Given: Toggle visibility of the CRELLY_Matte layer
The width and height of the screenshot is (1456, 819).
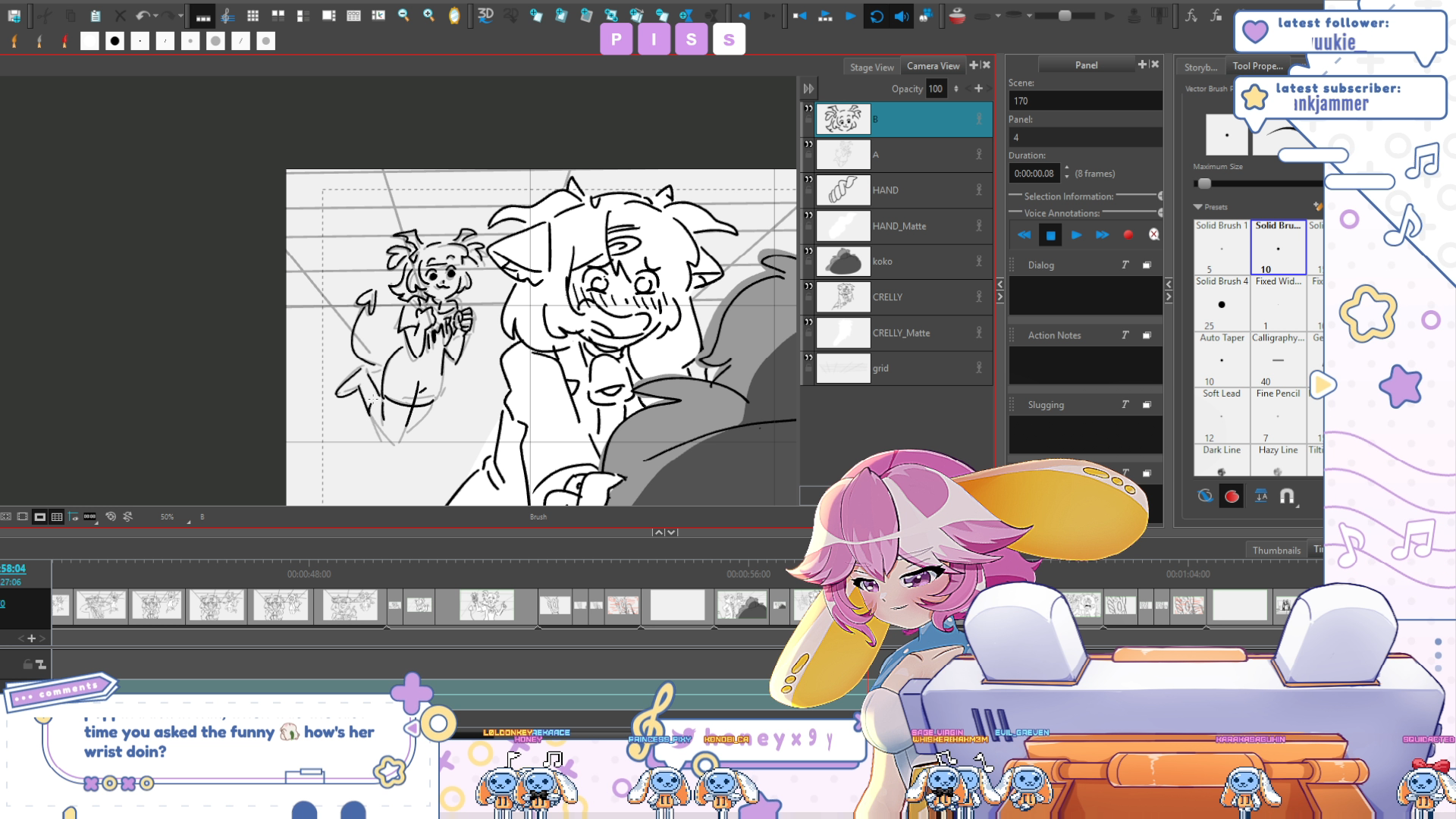Looking at the screenshot, I should pos(808,323).
